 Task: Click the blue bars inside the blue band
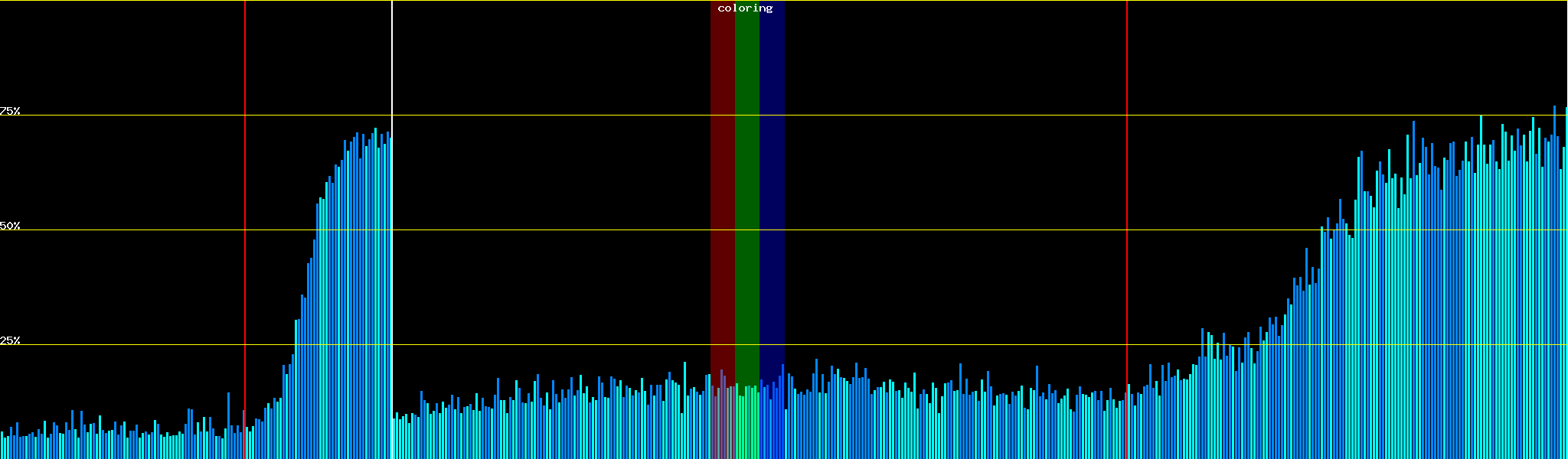pos(772,421)
